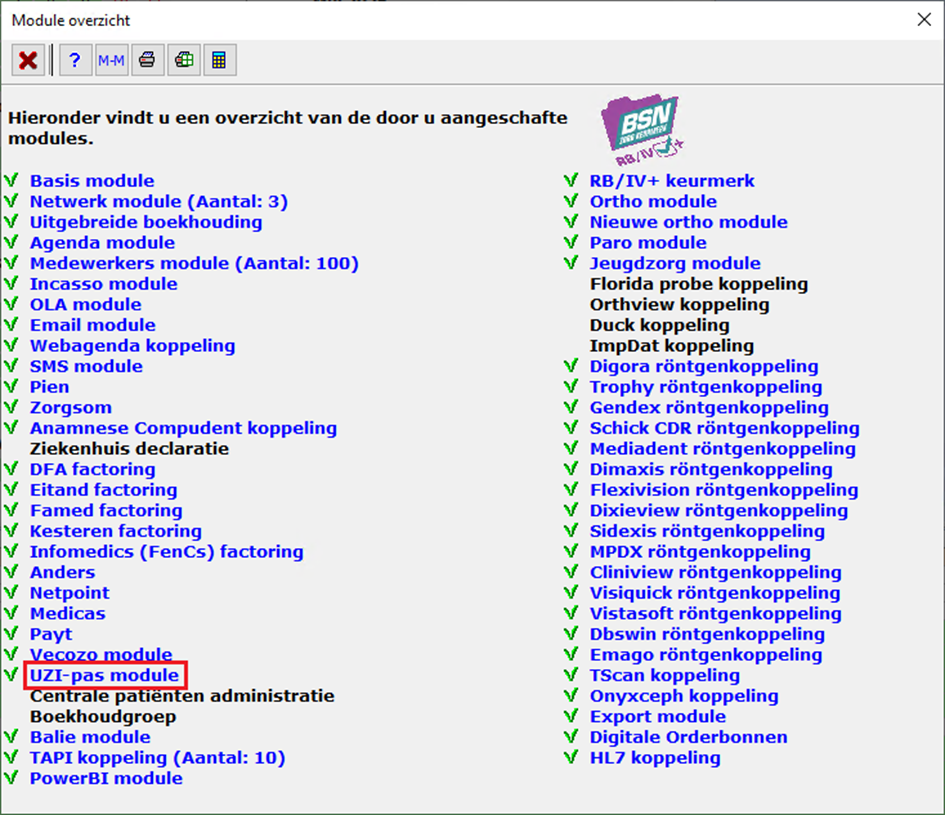Select Eitand factoring link

click(104, 489)
